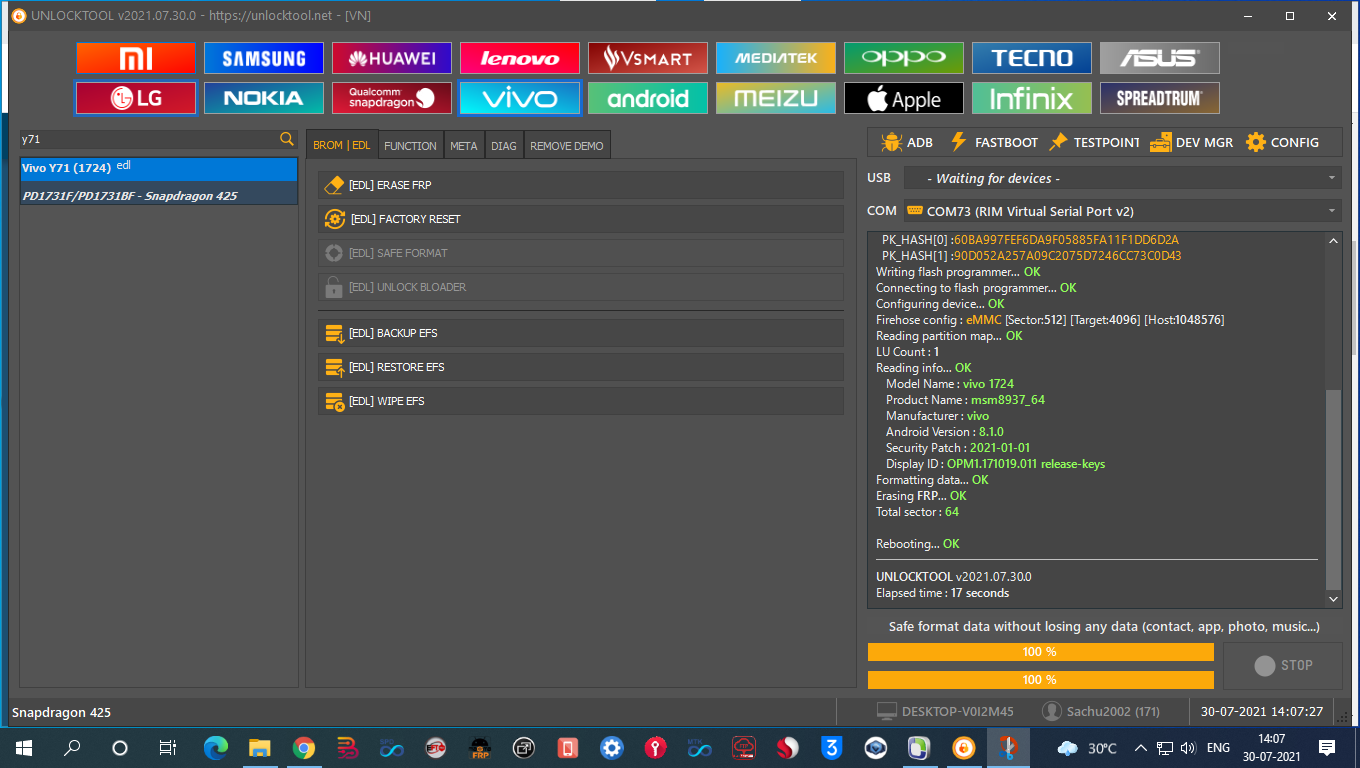Open Microsoft Edge from the taskbar
This screenshot has width=1360, height=768.
point(216,747)
